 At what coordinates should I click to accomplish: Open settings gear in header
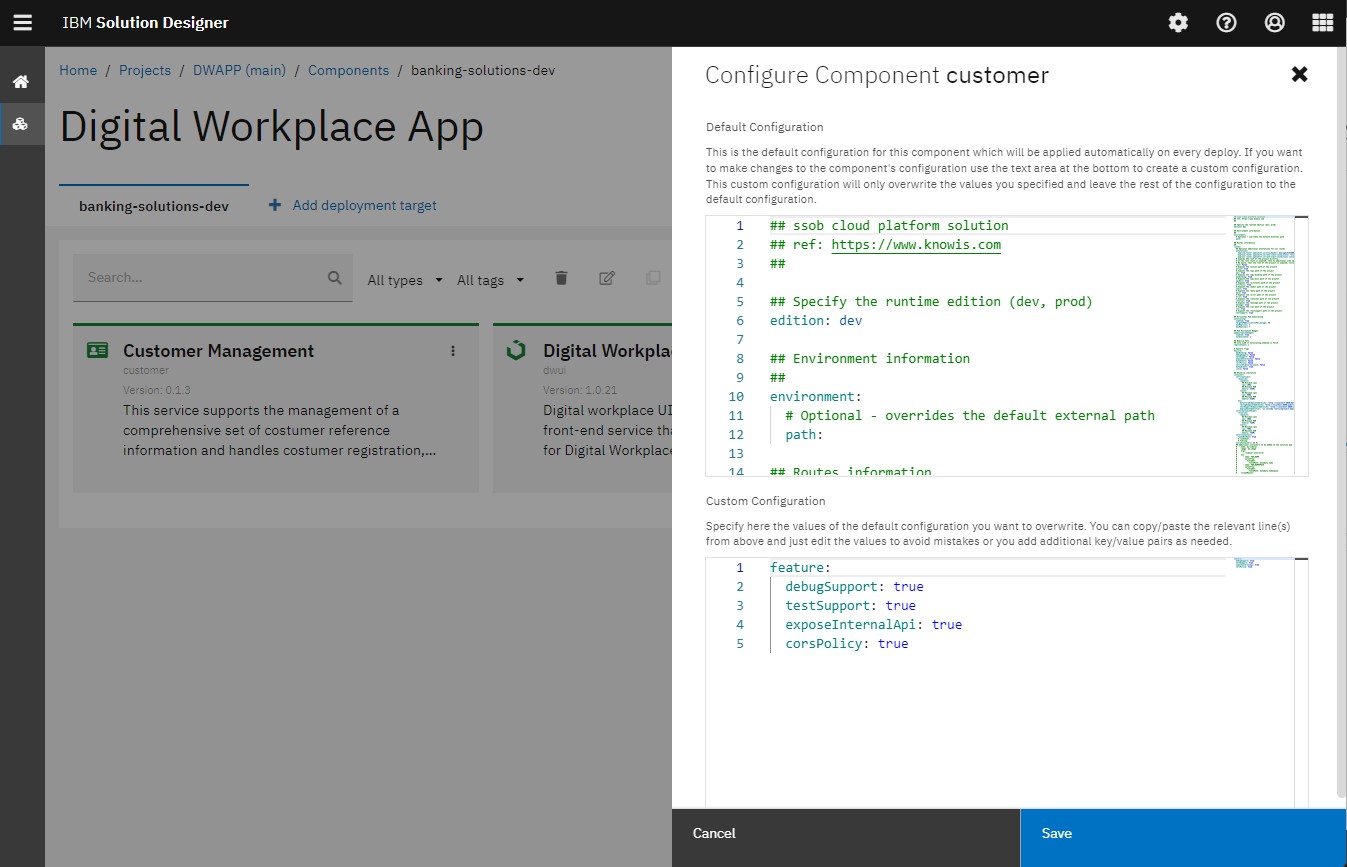[x=1178, y=22]
